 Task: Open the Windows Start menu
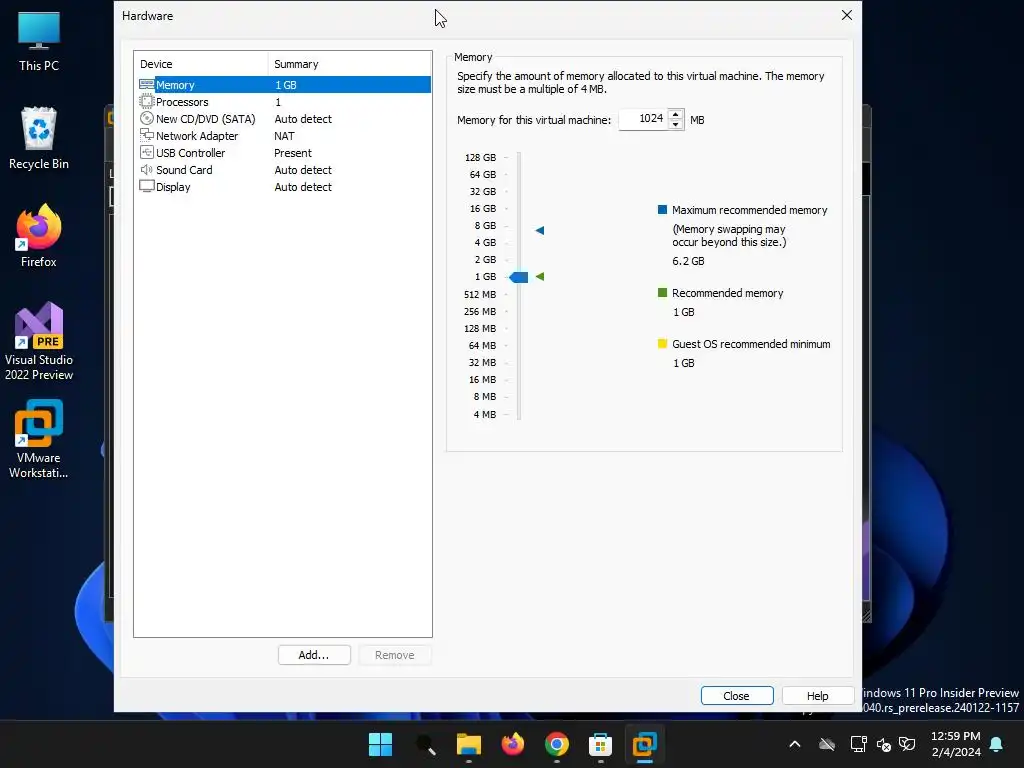(380, 744)
